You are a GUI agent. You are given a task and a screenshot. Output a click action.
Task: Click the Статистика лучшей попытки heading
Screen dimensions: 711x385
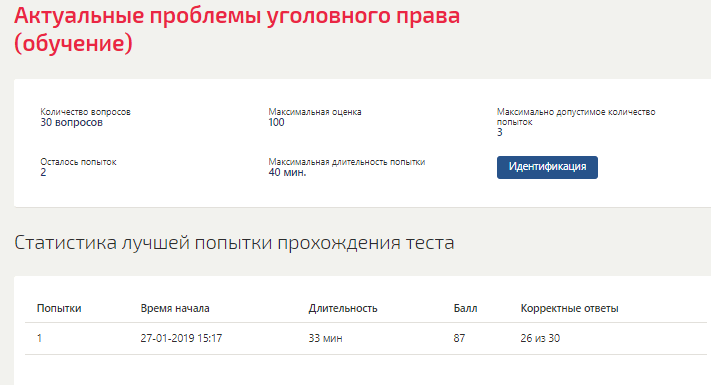point(234,243)
